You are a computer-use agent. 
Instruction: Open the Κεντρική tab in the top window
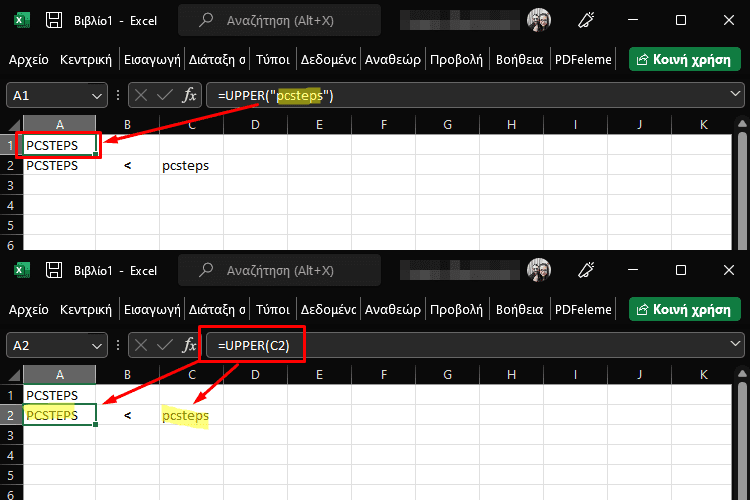(86, 59)
